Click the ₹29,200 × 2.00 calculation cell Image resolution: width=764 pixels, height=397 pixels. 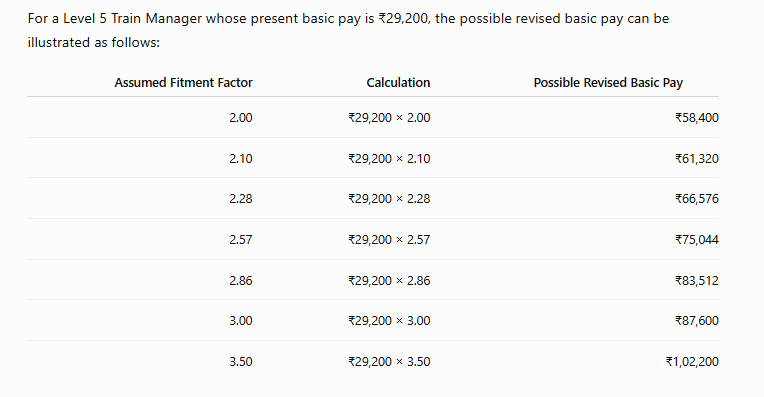coord(389,118)
